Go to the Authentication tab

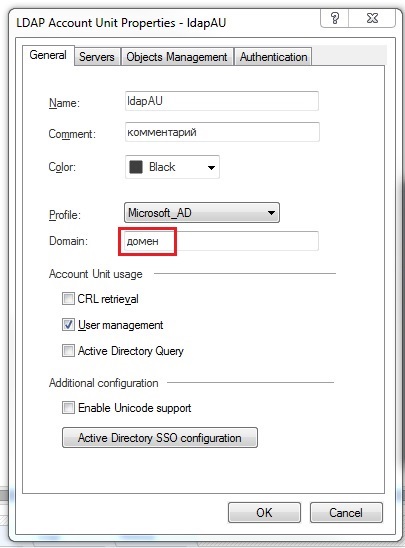pyautogui.click(x=273, y=57)
